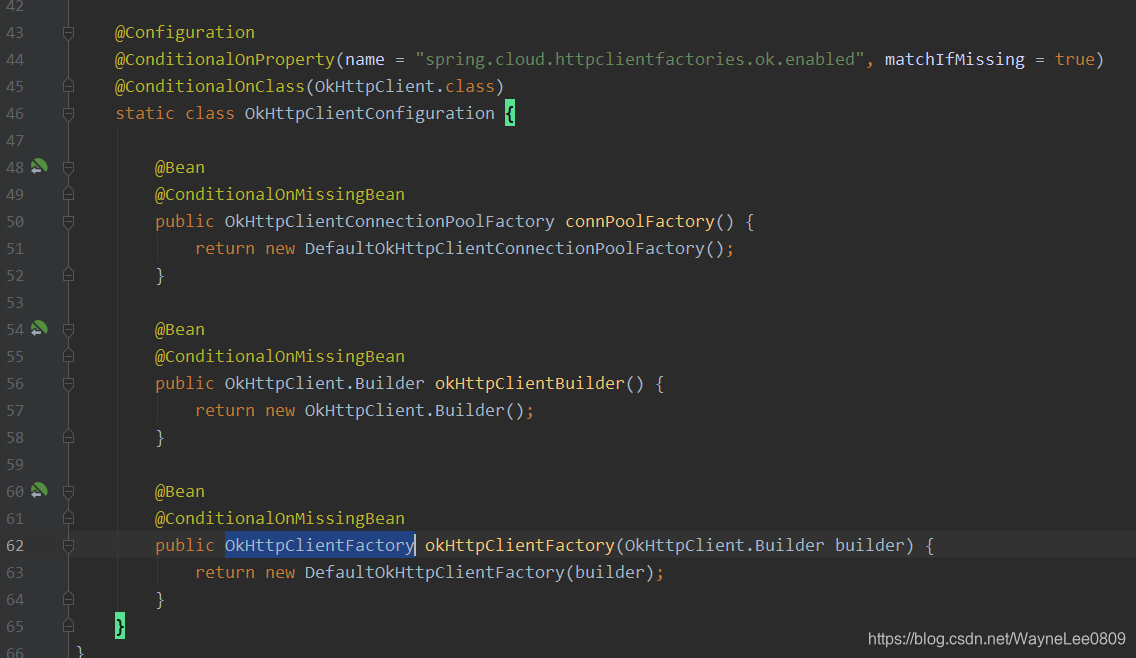The height and width of the screenshot is (658, 1136).
Task: Click the Spring bean icon beside line 60
Action: (40, 491)
